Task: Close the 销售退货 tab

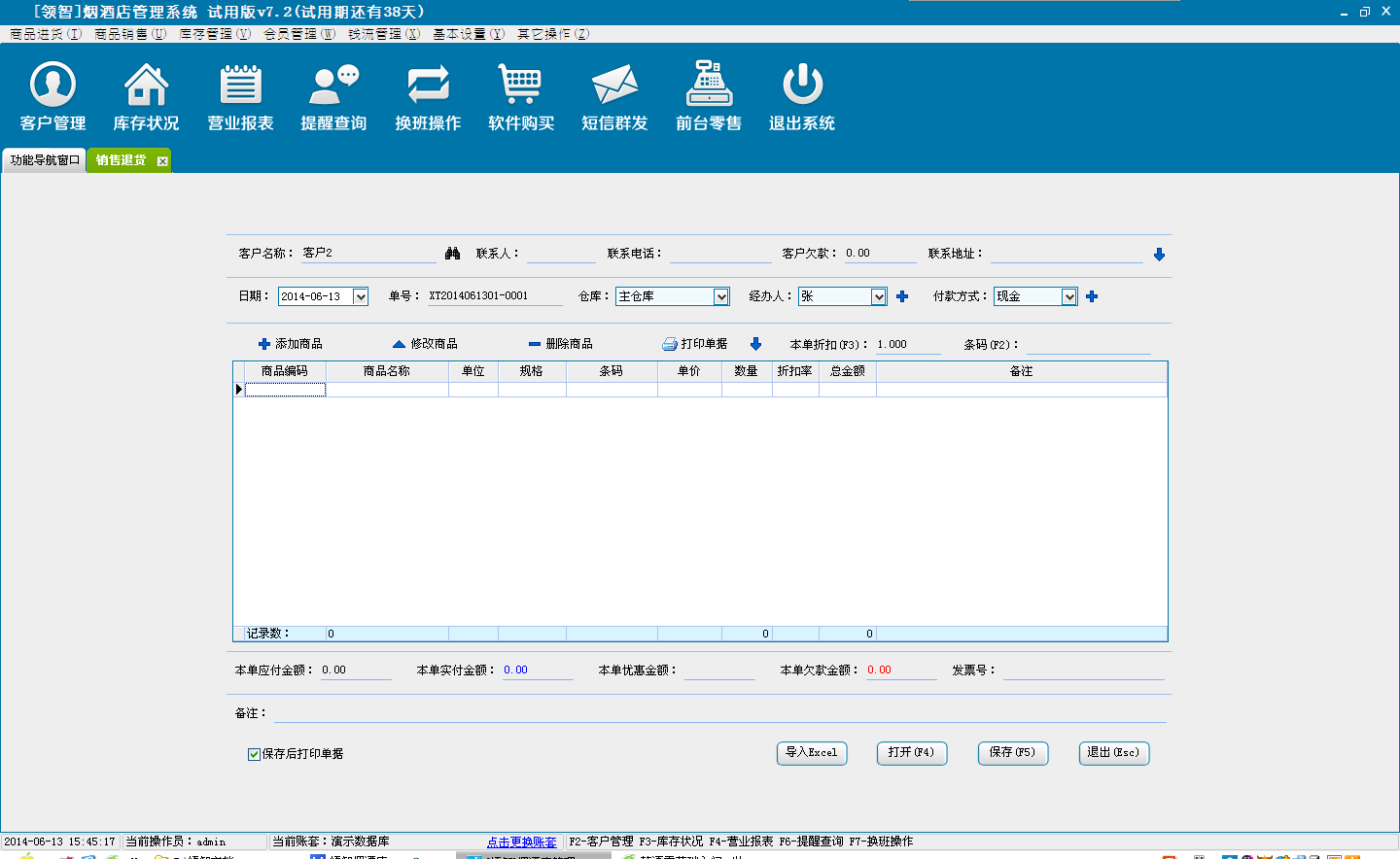Action: pos(162,161)
